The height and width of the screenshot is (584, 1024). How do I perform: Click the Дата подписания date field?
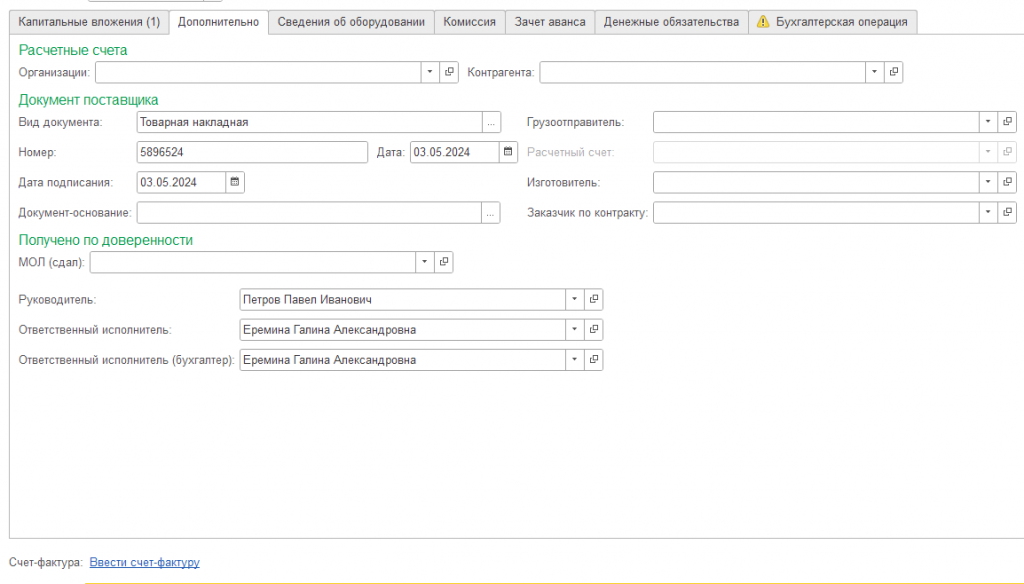coord(182,182)
